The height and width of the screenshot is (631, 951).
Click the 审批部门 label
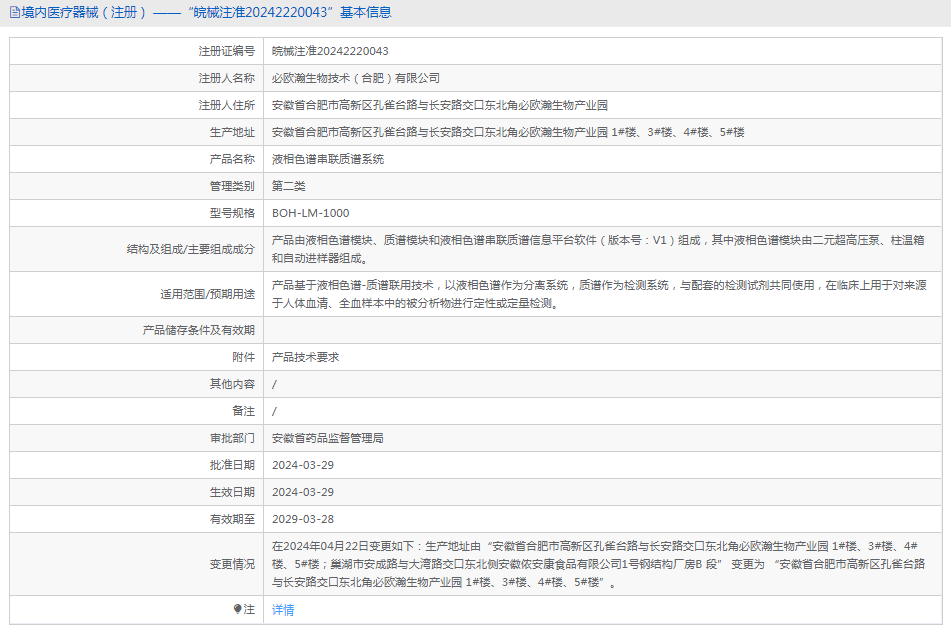pyautogui.click(x=232, y=438)
